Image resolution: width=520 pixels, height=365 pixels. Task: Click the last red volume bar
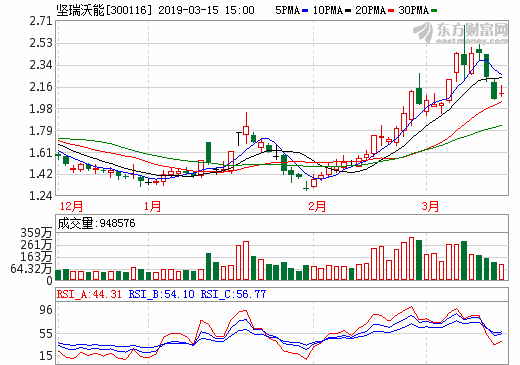point(501,272)
